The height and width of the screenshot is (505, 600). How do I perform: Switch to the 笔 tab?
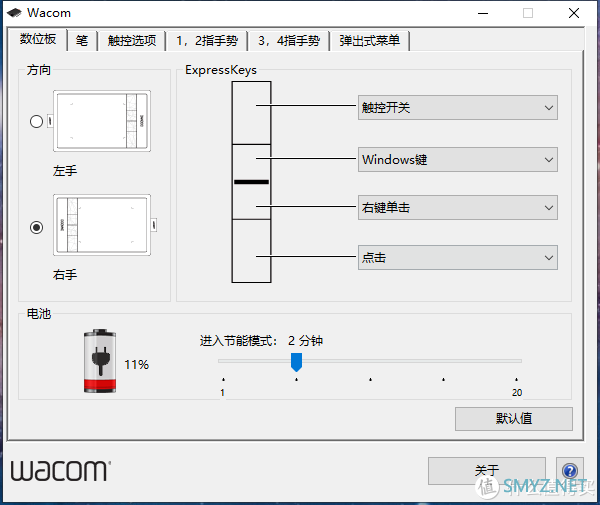coord(82,41)
